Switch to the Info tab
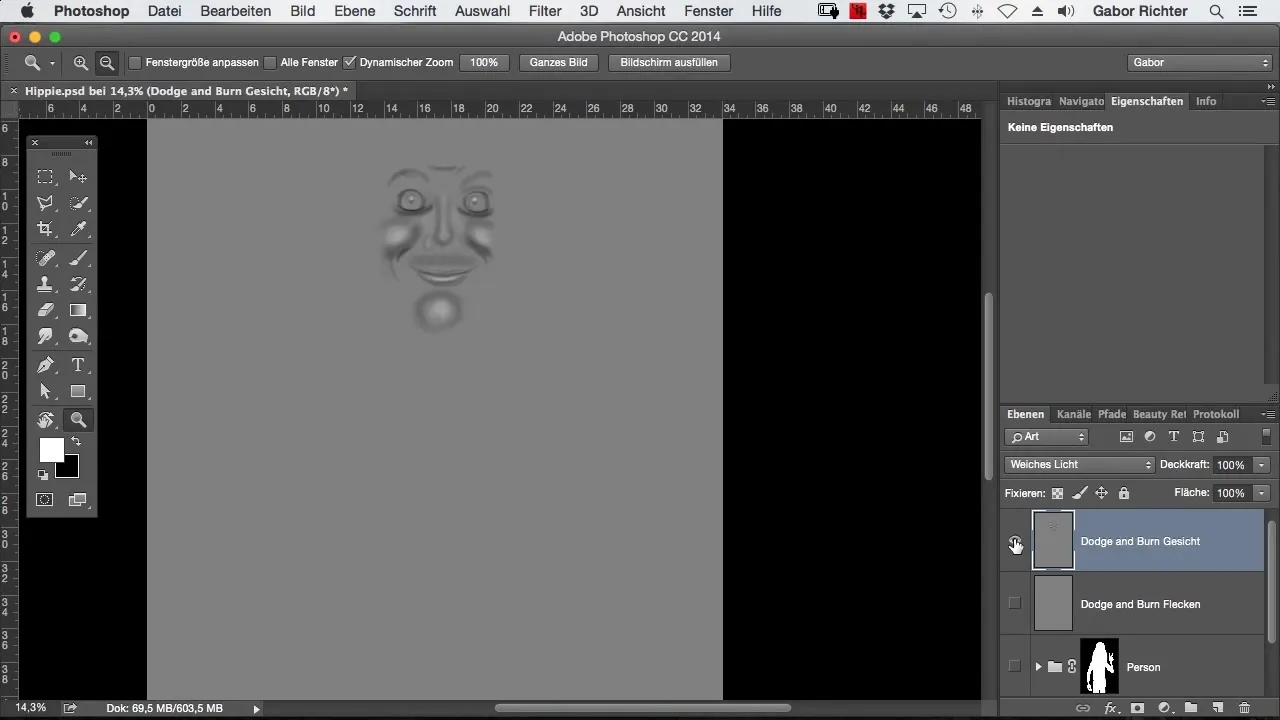 1206,101
